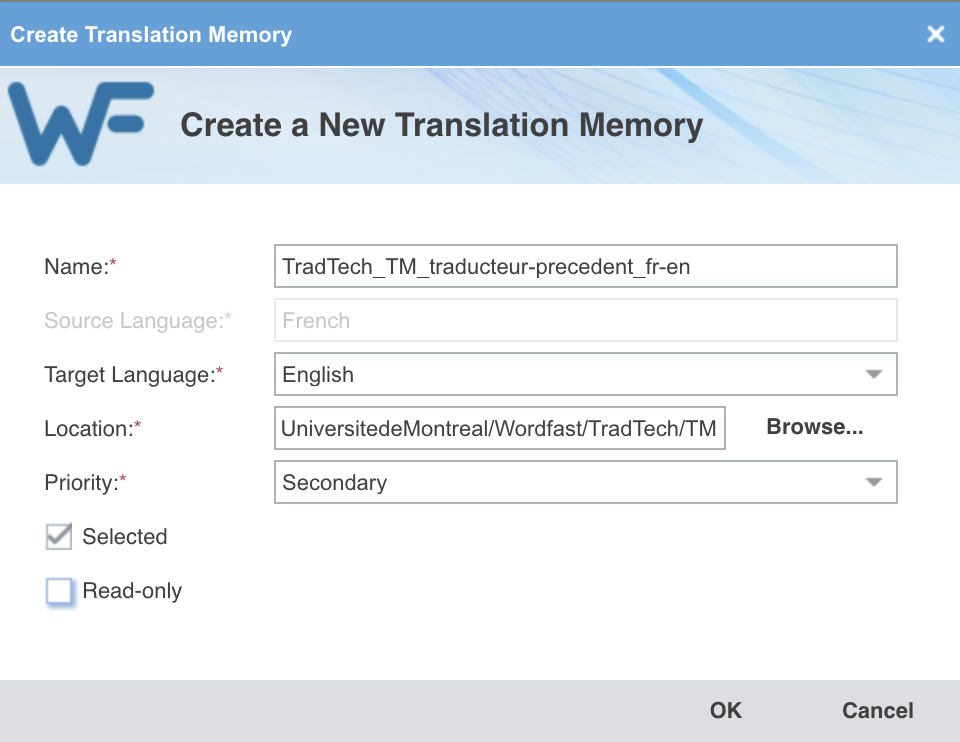Click the Read-only label text

tap(132, 591)
